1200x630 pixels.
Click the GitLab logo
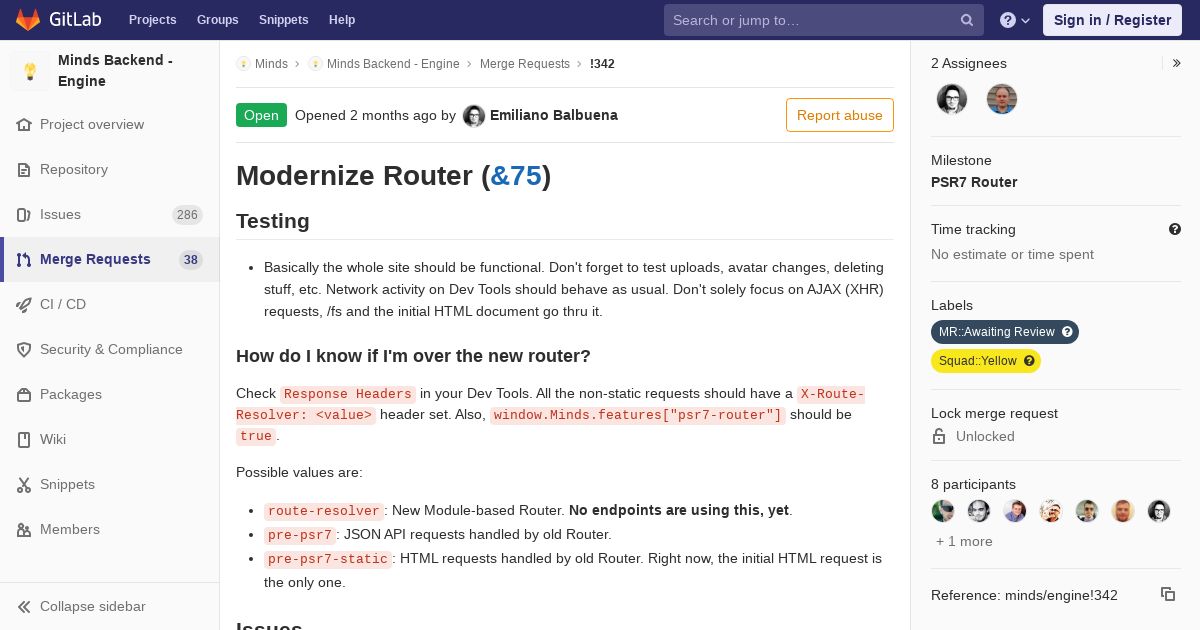tap(58, 20)
